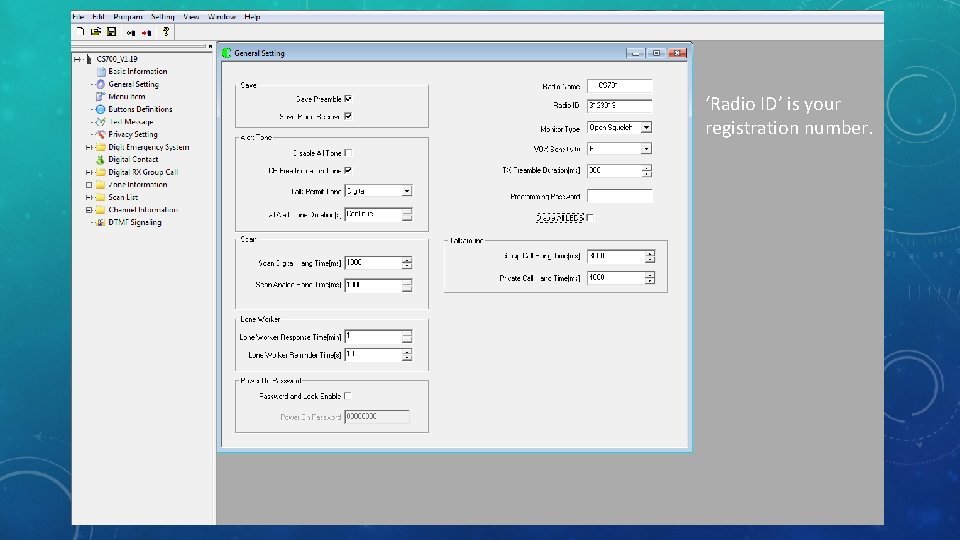Click the Read from radio toolbar icon
Viewport: 960px width, 540px height.
[x=130, y=32]
